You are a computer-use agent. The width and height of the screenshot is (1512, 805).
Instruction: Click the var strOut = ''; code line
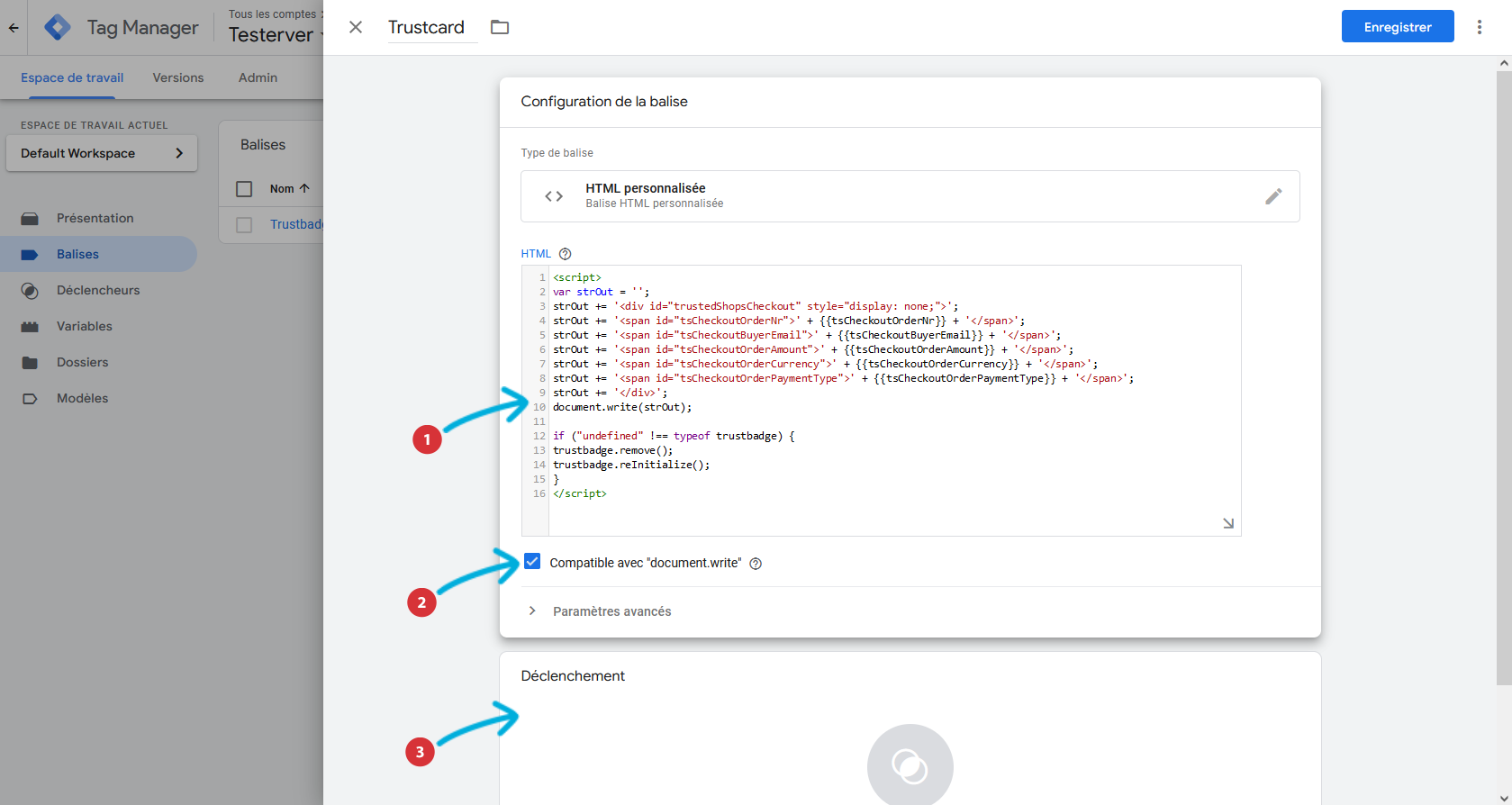click(x=601, y=292)
